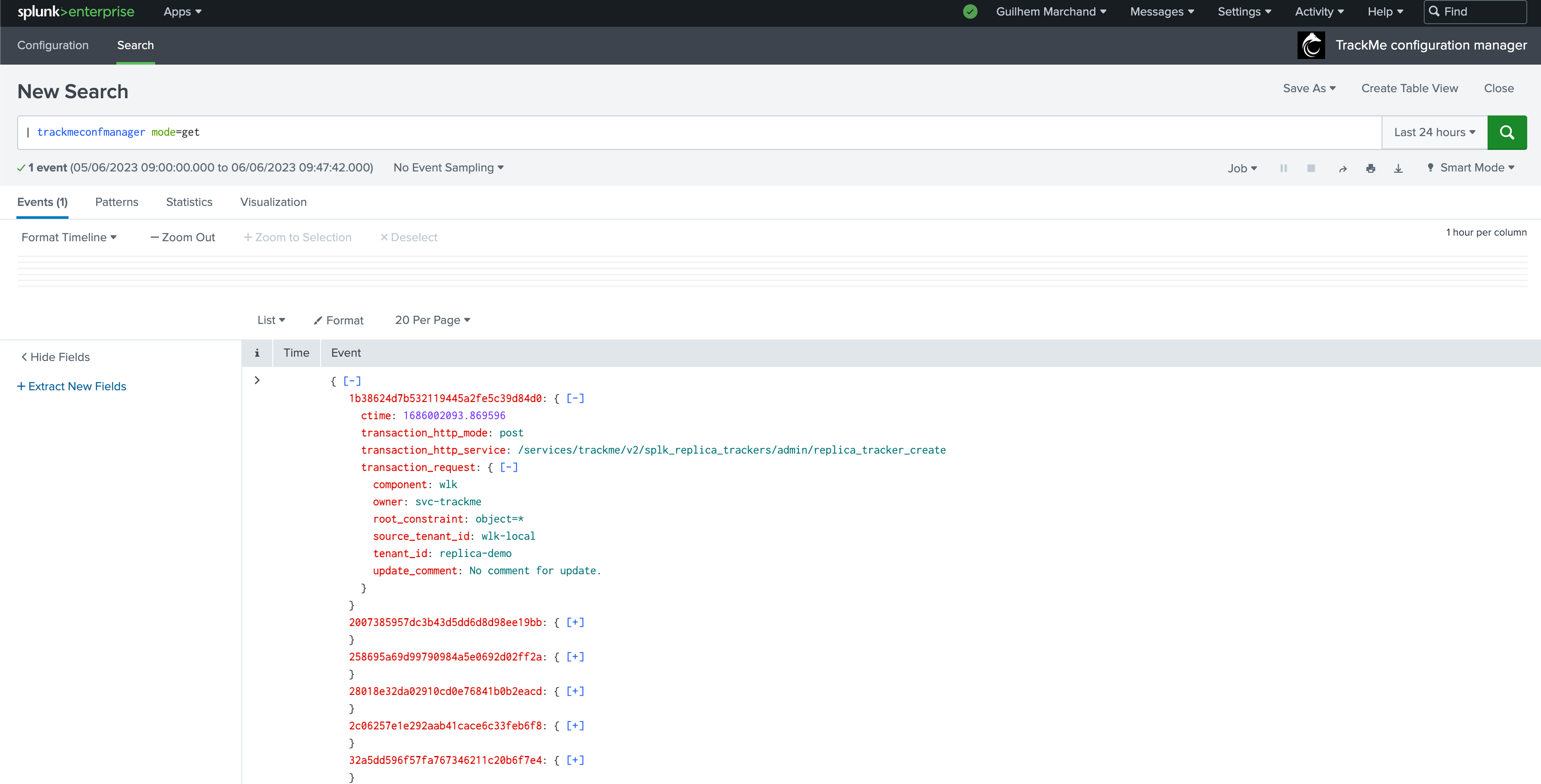
Task: Print the search results
Action: tap(1370, 168)
